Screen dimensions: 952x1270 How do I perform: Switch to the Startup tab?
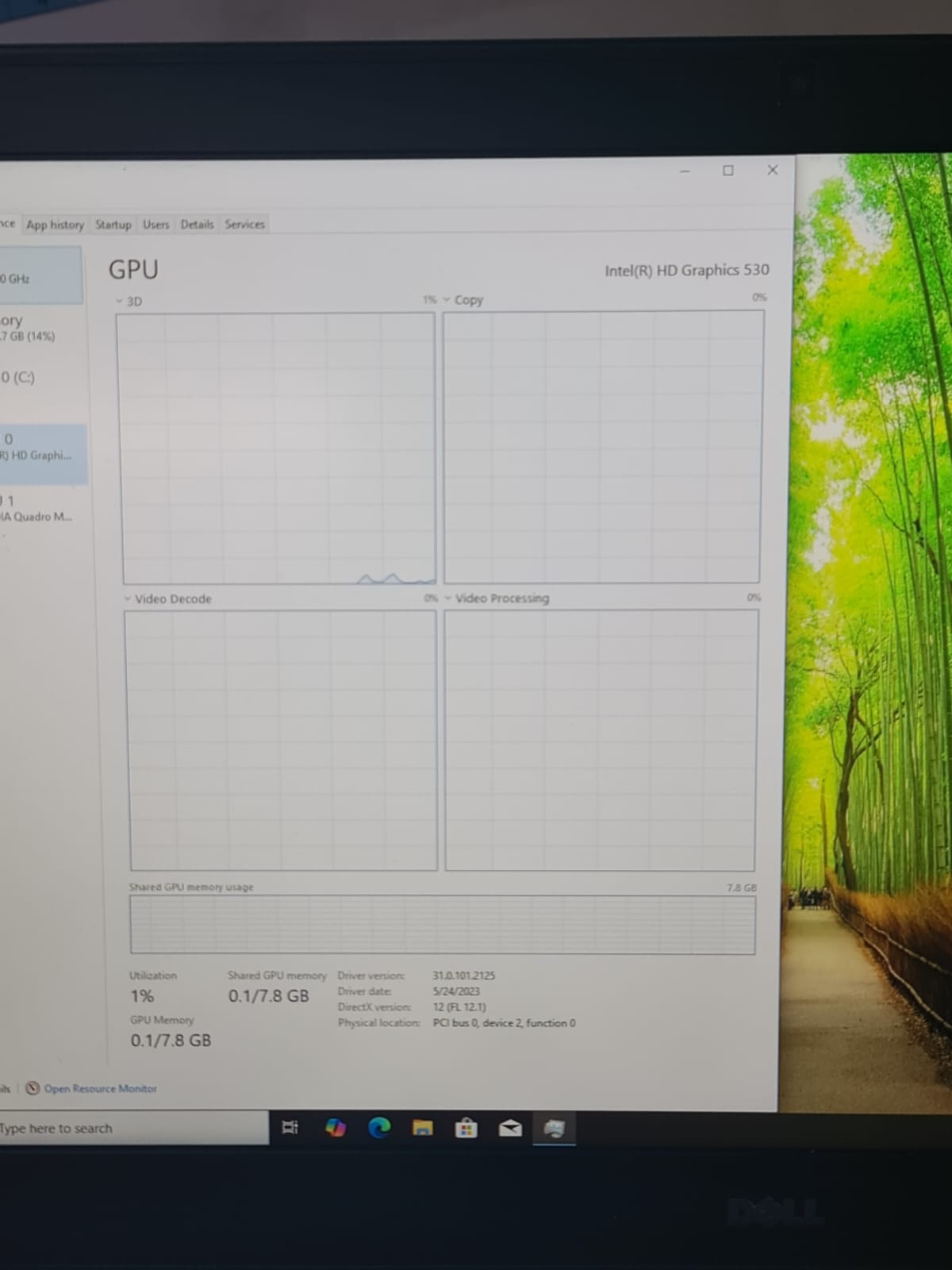tap(113, 225)
